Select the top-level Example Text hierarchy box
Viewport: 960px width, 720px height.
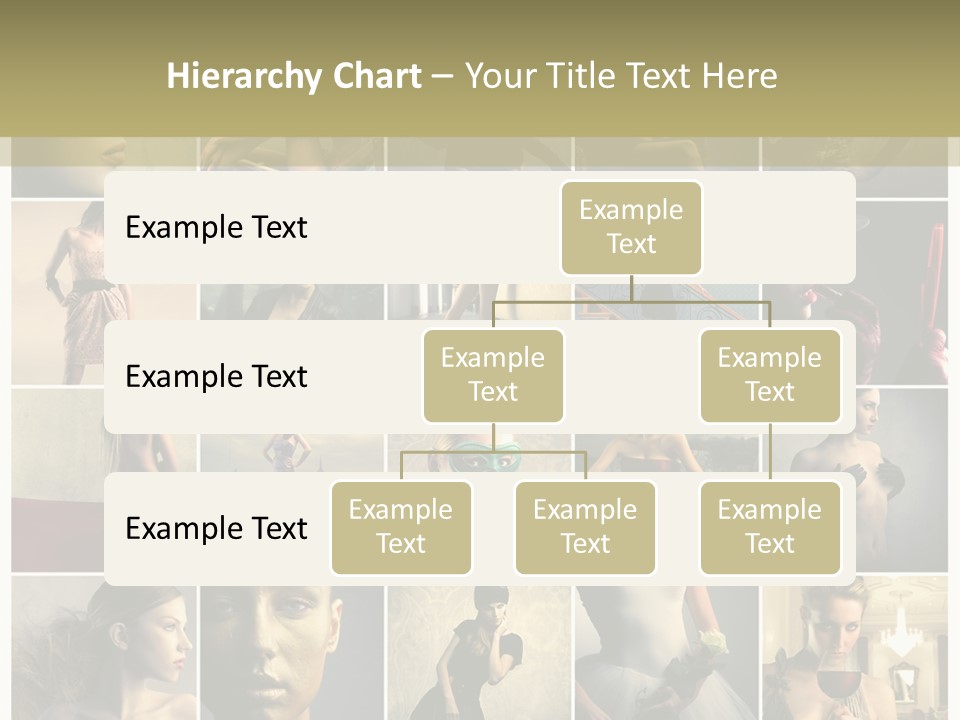631,227
